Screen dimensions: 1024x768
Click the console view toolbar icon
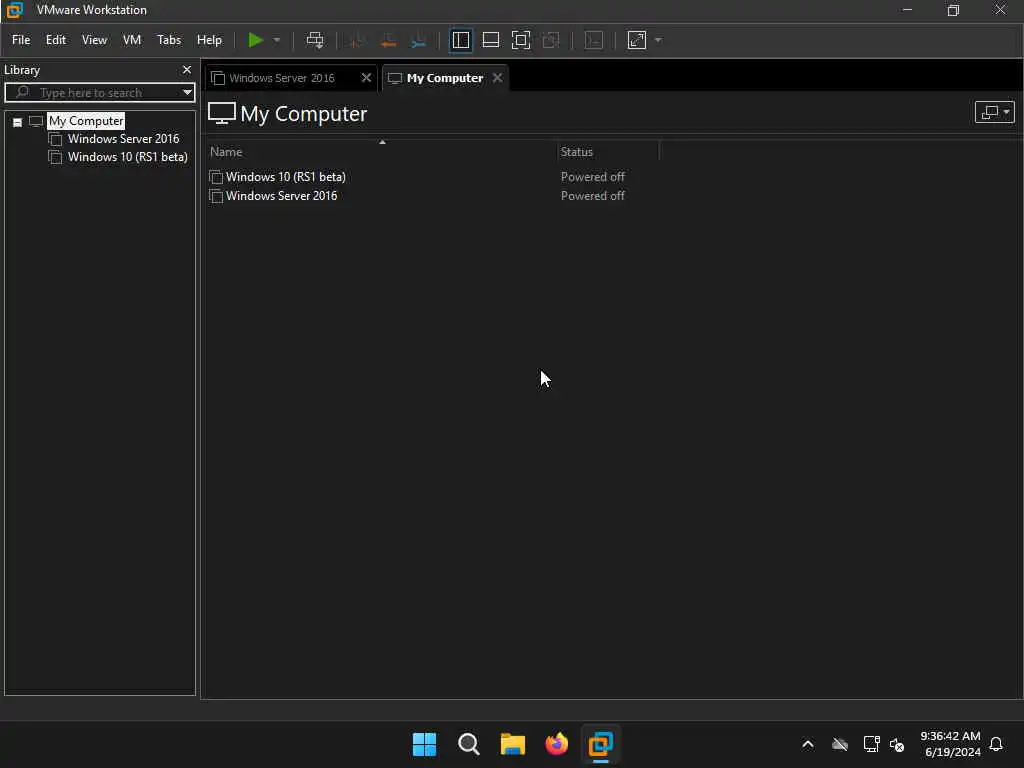[x=594, y=40]
